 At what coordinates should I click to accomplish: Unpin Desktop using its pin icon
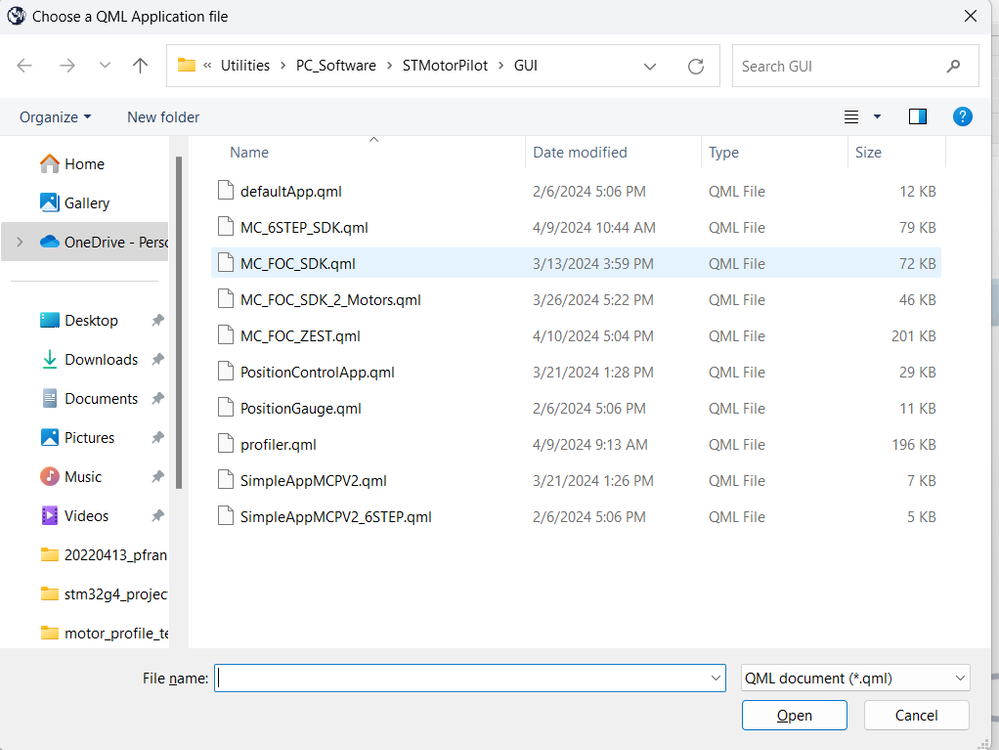tap(158, 321)
